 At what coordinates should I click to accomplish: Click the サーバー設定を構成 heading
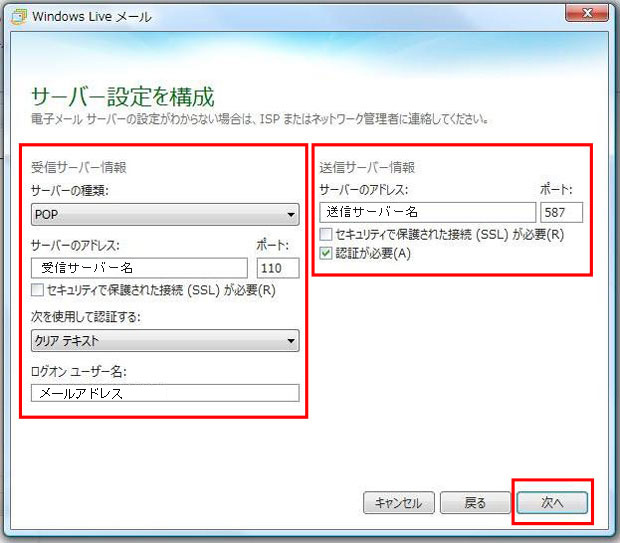(x=123, y=97)
